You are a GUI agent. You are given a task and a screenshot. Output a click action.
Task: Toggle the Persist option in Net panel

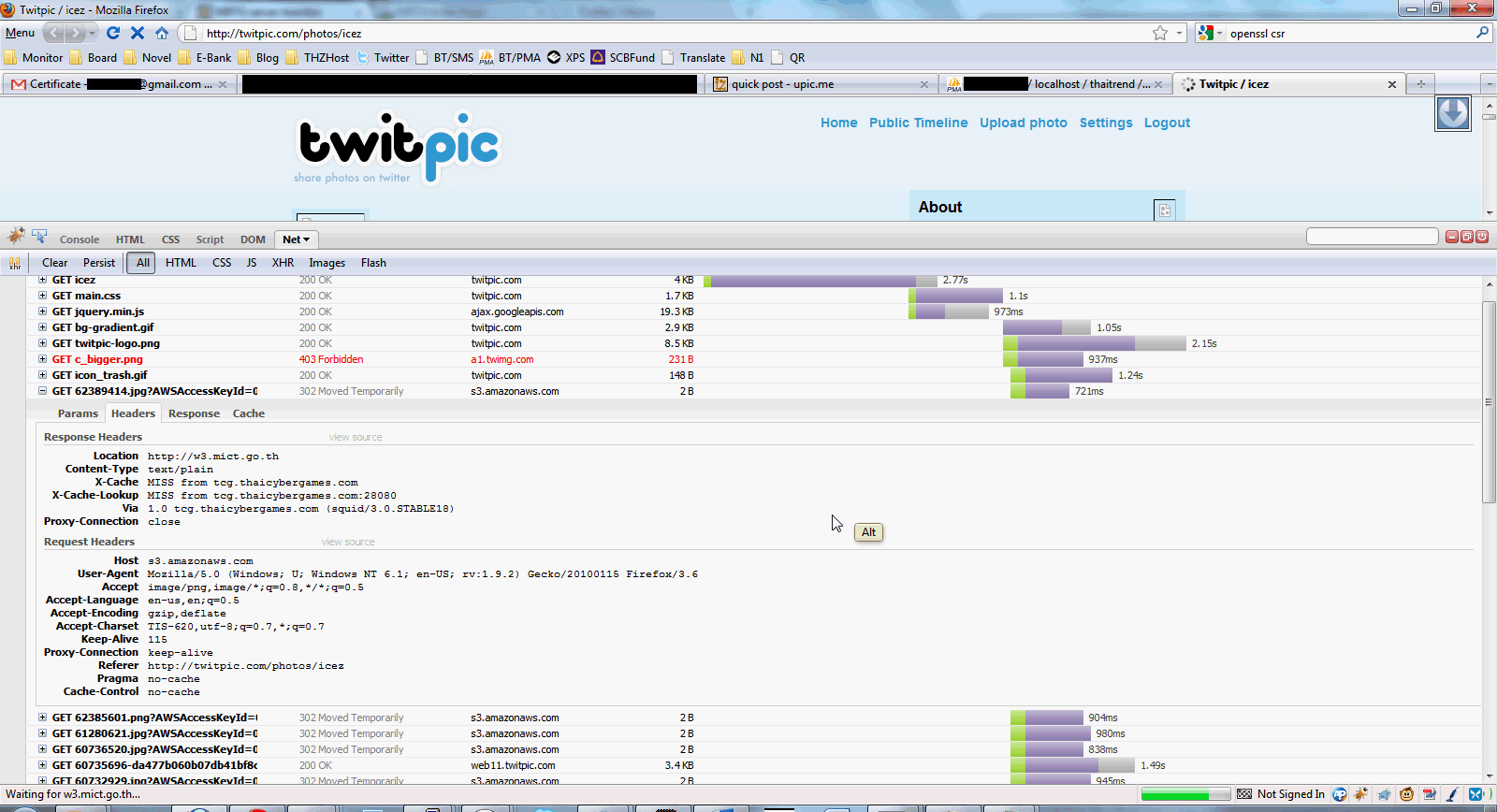tap(99, 263)
